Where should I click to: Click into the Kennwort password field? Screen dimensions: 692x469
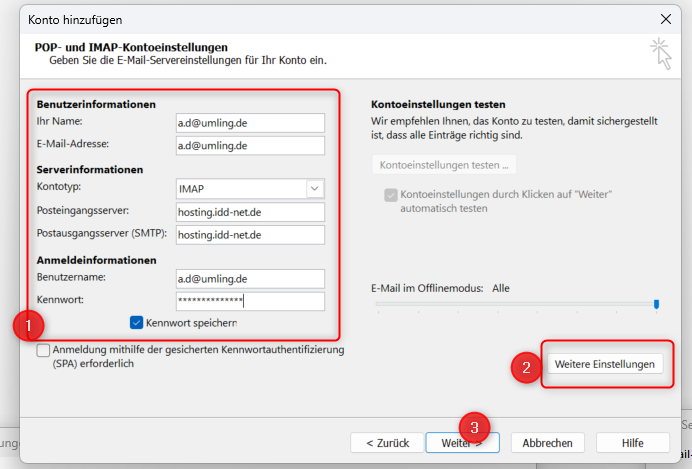point(250,301)
